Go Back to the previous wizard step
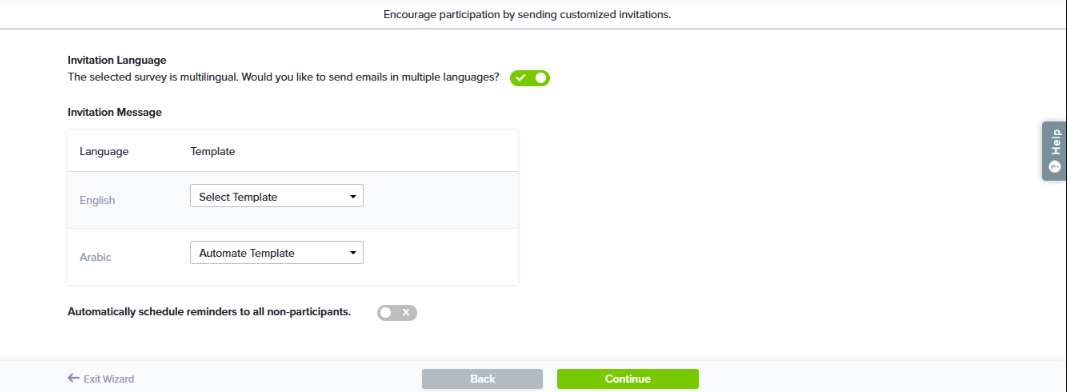The height and width of the screenshot is (392, 1067). tap(482, 379)
